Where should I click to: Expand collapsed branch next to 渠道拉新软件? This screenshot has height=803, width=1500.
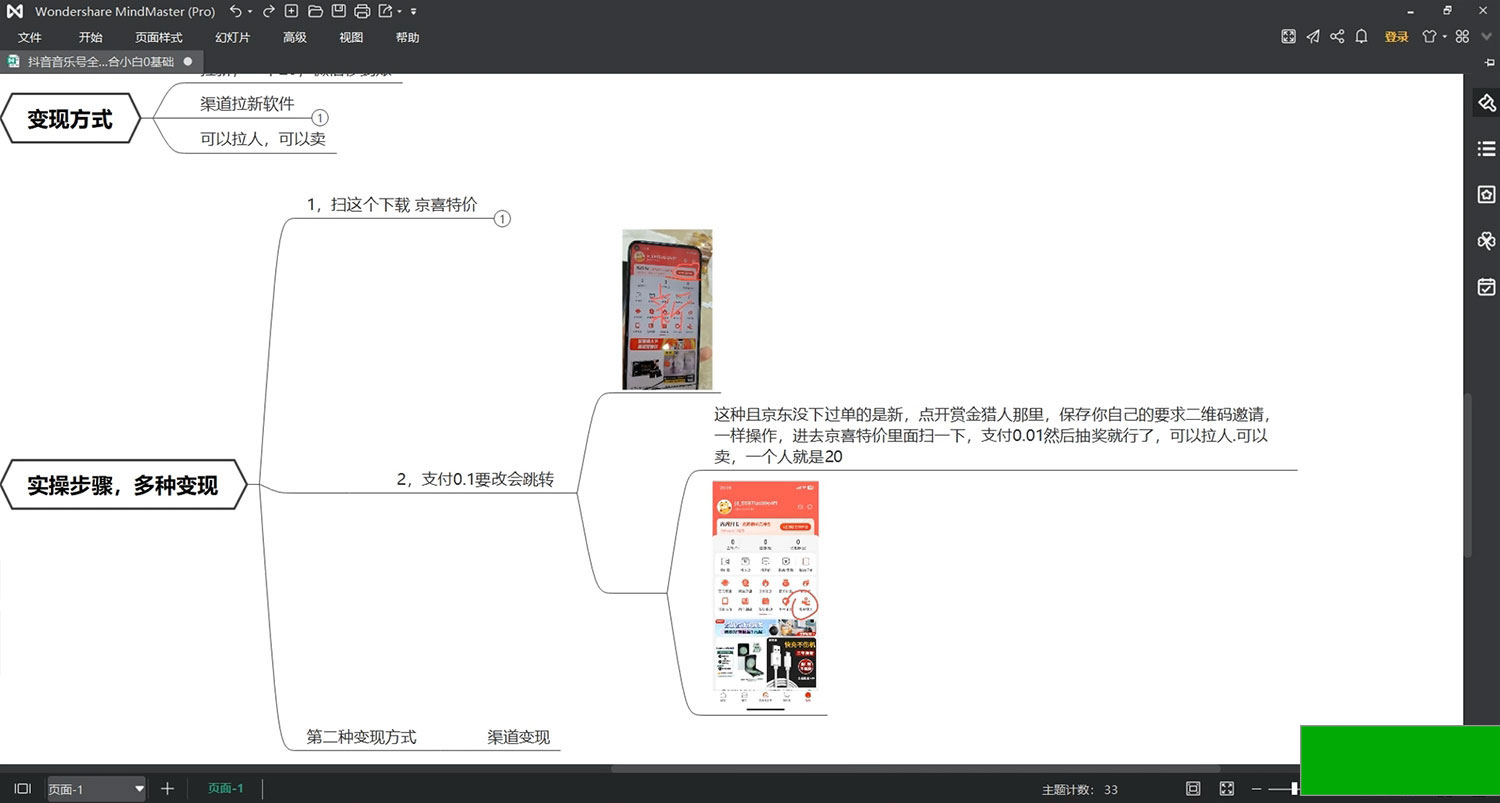coord(320,118)
